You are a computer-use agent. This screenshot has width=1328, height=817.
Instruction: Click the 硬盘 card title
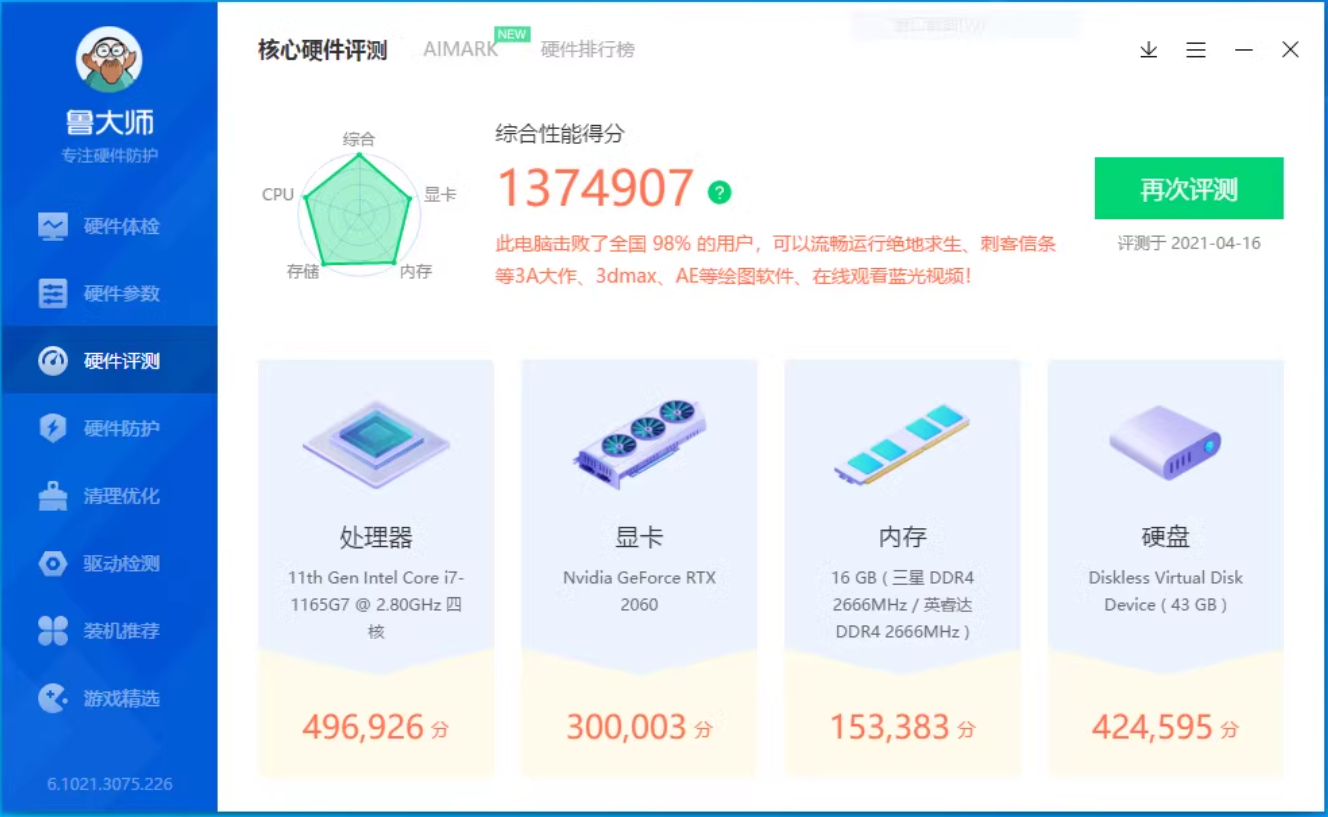(x=1165, y=537)
